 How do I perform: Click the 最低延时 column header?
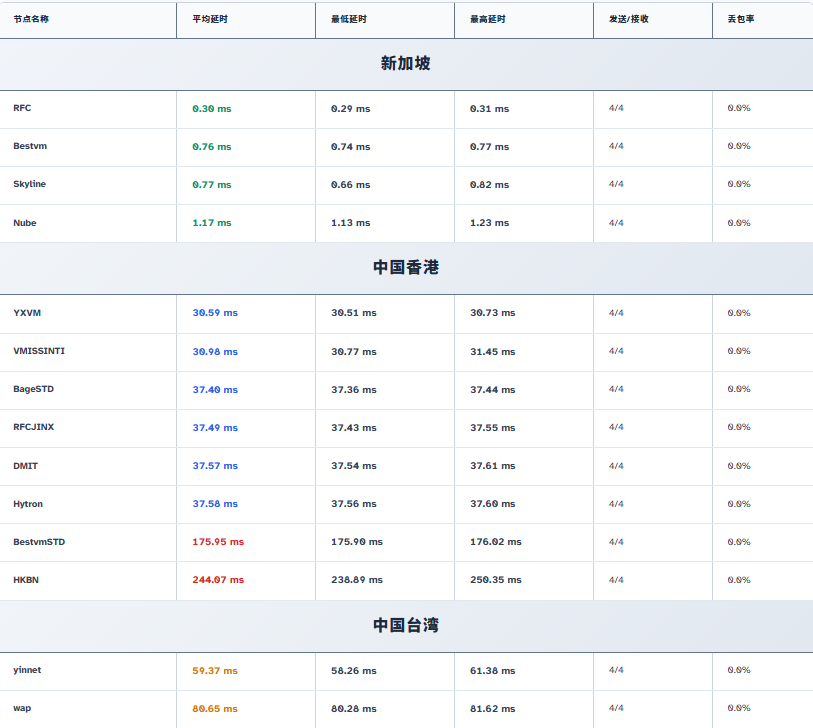click(348, 19)
